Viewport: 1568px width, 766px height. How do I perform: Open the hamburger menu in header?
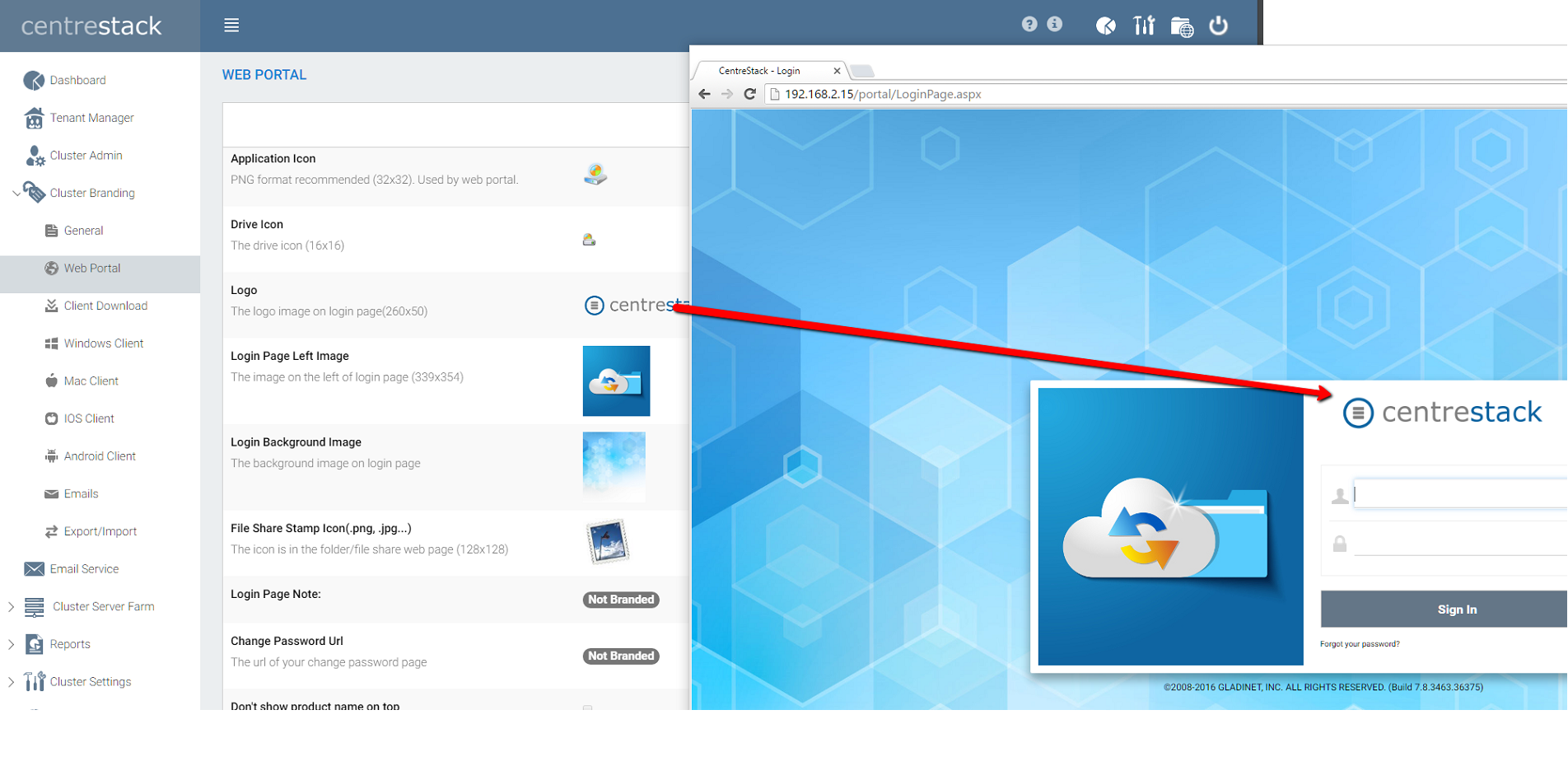point(231,26)
